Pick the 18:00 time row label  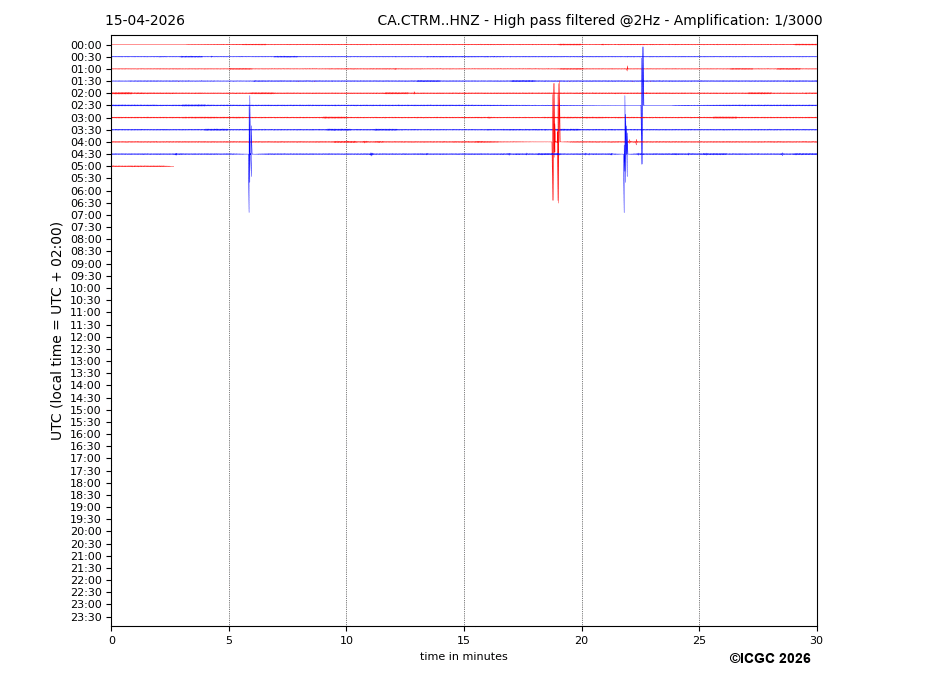(x=86, y=483)
